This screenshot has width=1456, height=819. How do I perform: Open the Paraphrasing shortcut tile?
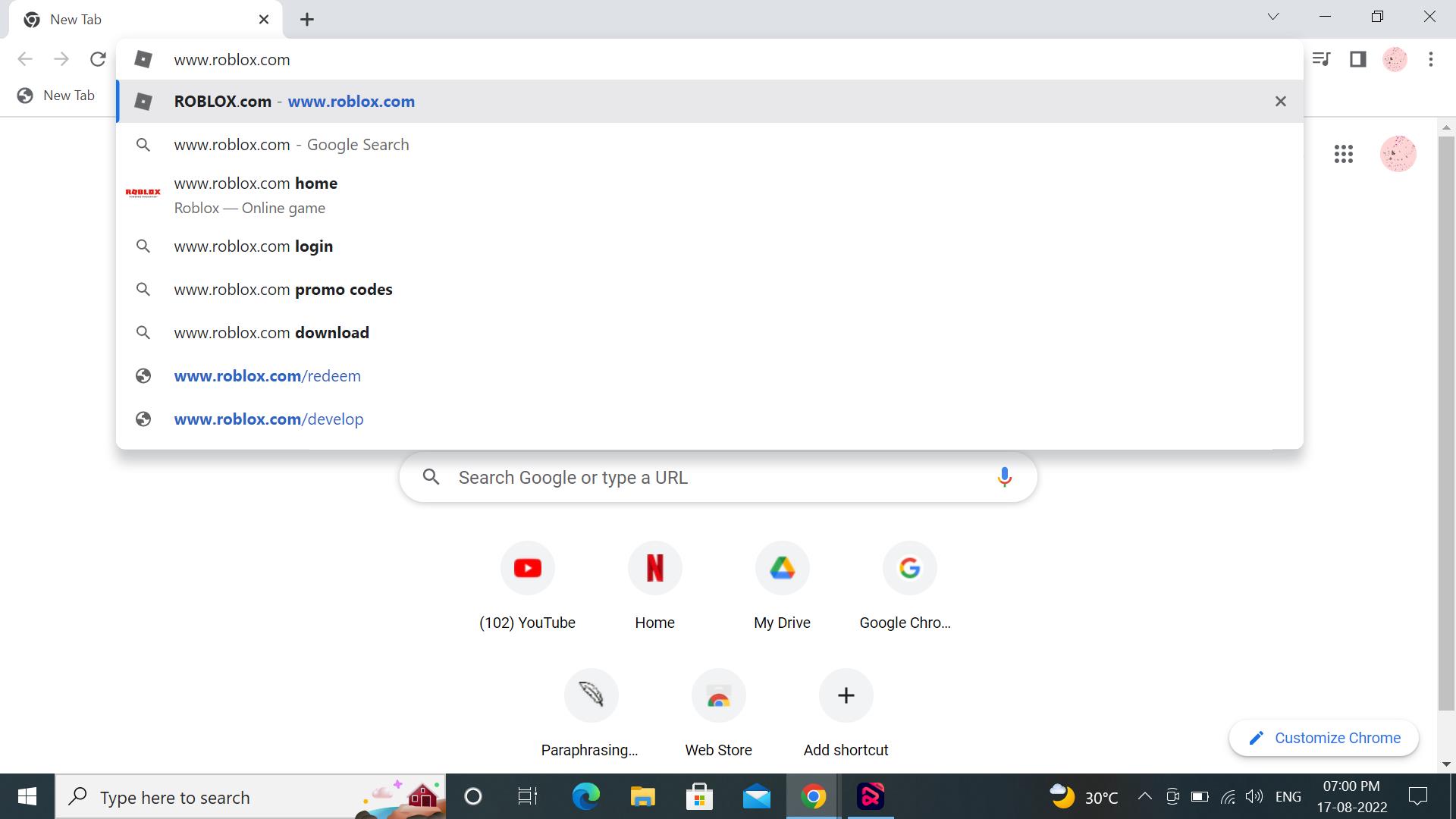tap(591, 714)
